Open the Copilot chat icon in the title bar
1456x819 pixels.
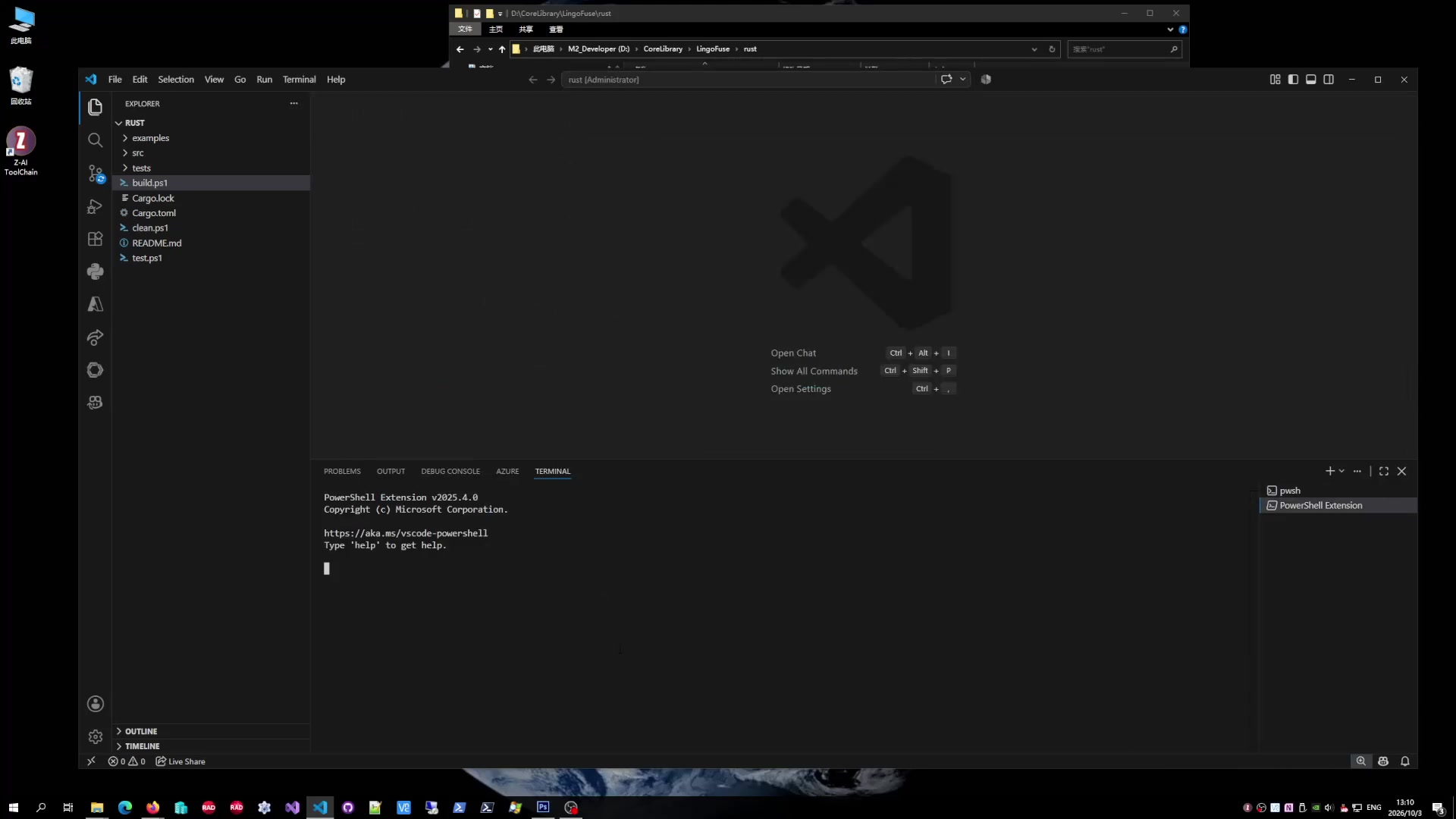[946, 79]
